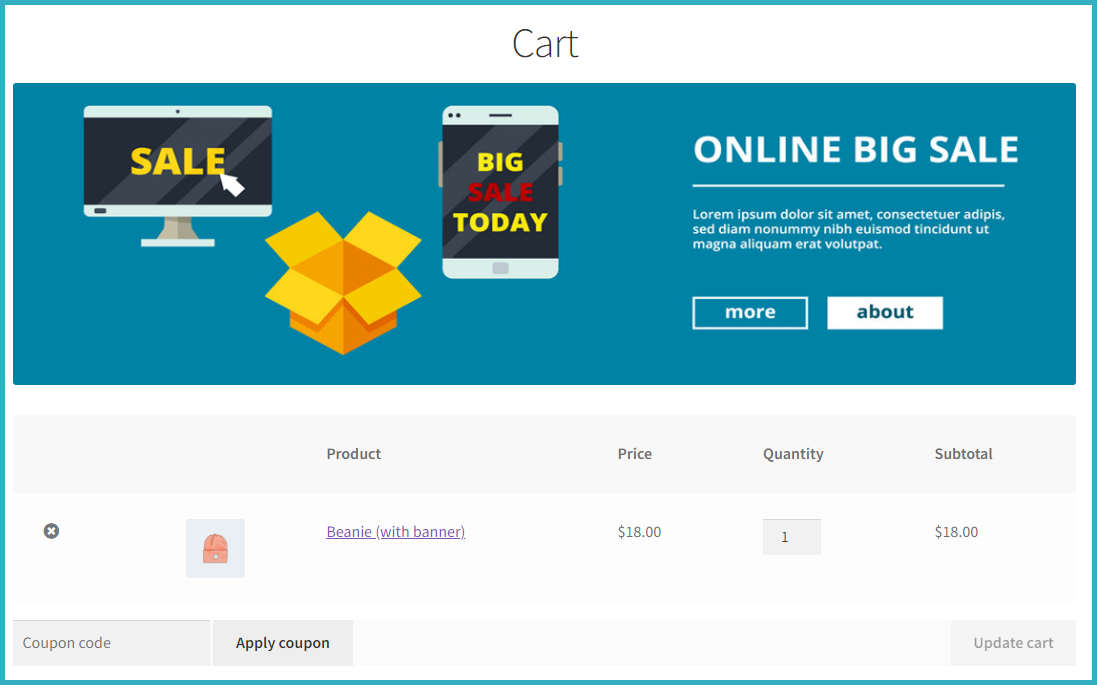Image resolution: width=1097 pixels, height=685 pixels.
Task: Click the Product column header
Action: pos(353,453)
